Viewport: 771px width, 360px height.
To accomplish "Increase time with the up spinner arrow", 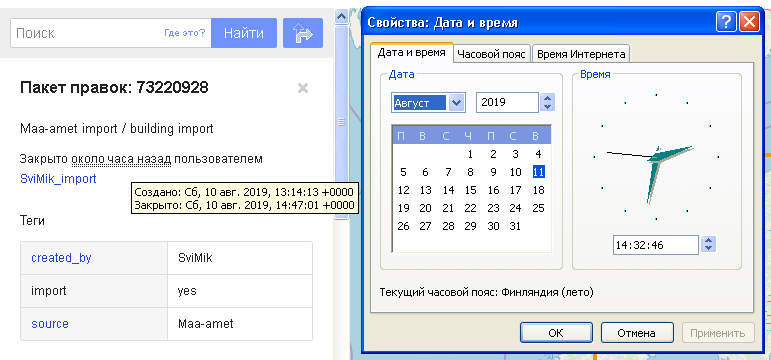I will pyautogui.click(x=708, y=240).
